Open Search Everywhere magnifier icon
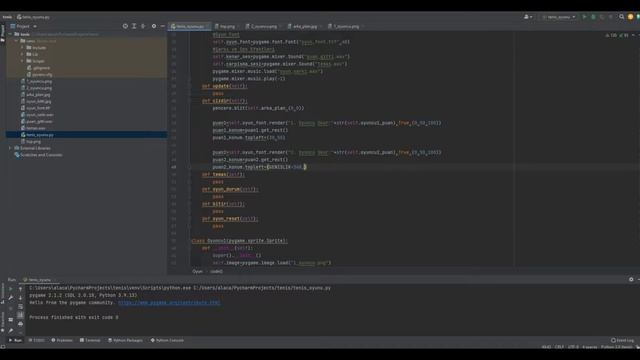 pyautogui.click(x=622, y=17)
